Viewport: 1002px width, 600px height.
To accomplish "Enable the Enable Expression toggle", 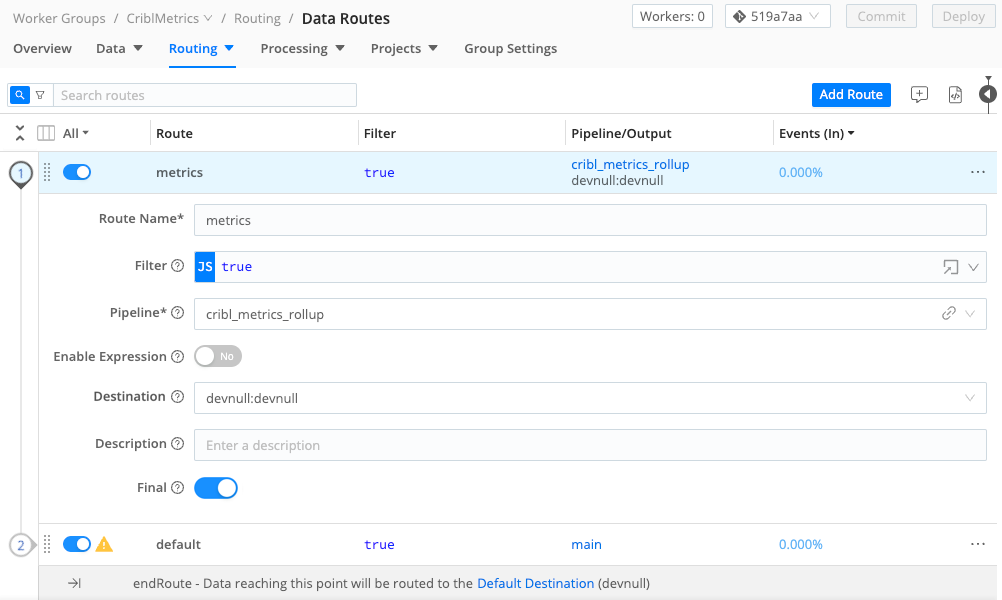I will pos(217,356).
